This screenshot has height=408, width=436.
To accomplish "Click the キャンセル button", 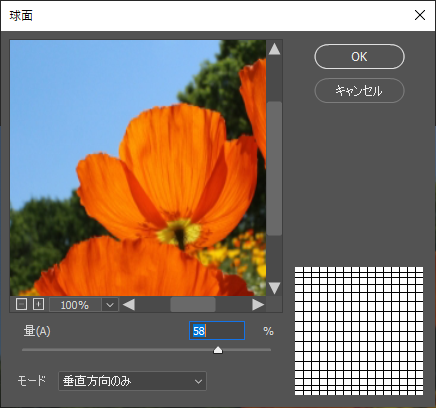I will 359,90.
